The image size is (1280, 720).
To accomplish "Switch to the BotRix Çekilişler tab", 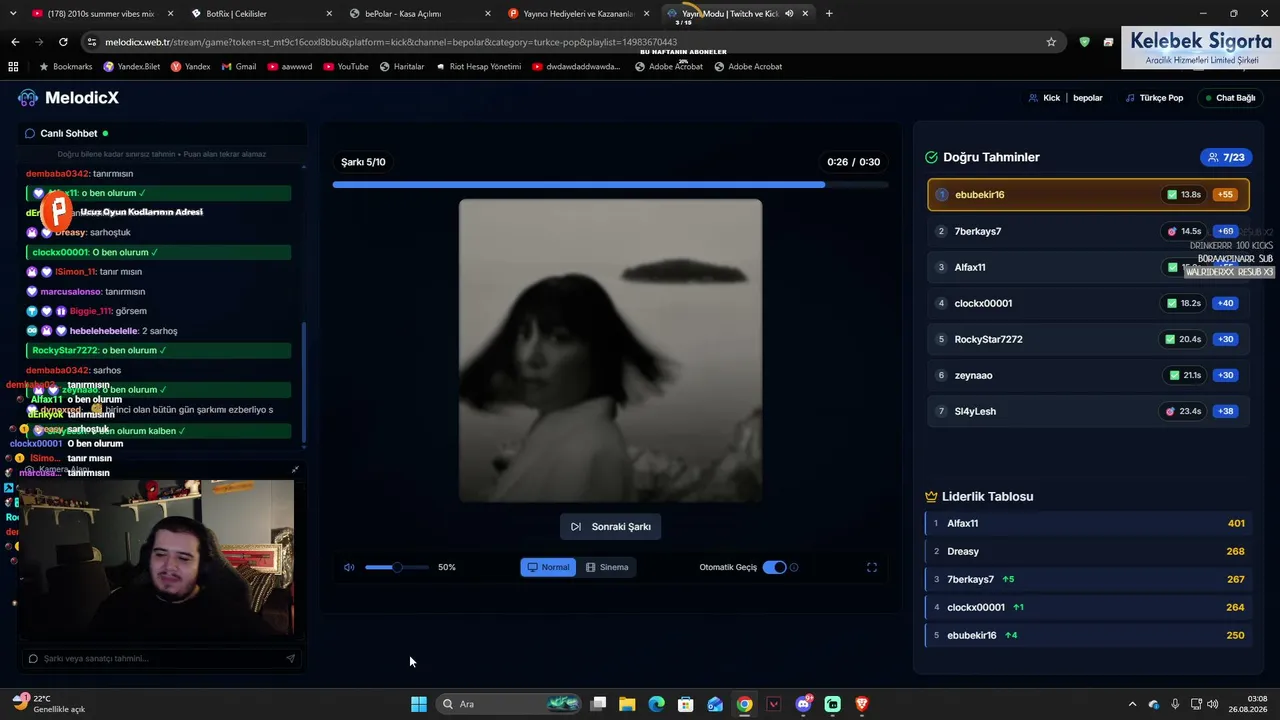I will (262, 14).
